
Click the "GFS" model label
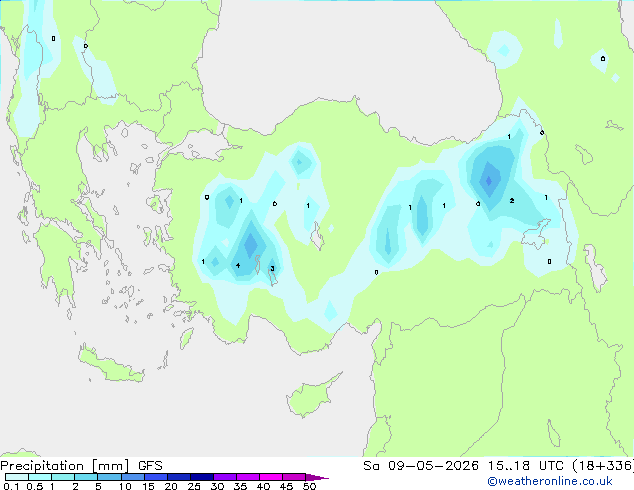pos(150,466)
